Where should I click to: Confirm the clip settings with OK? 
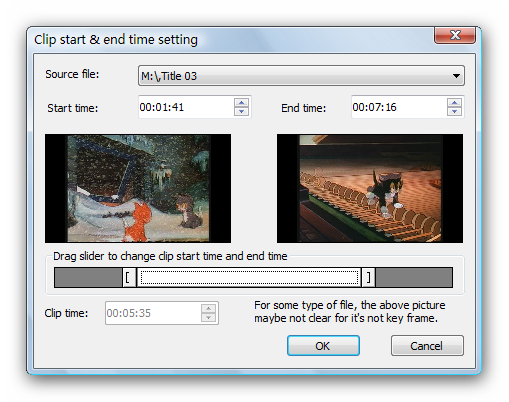pyautogui.click(x=323, y=346)
